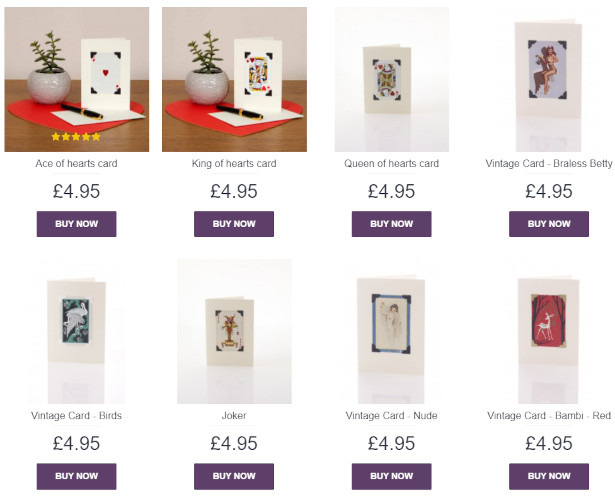Viewport: 615px width, 498px height.
Task: Buy the Vintage Card Bambi Red
Action: (x=549, y=476)
